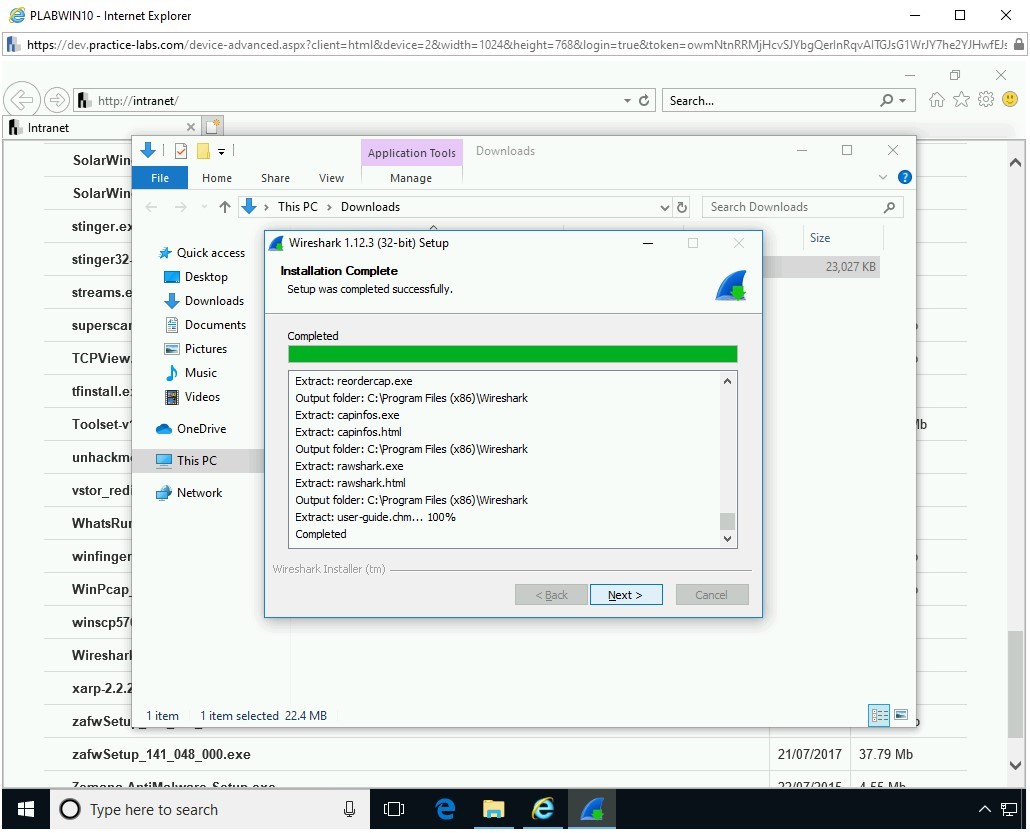Open IE Favorites star icon
The height and width of the screenshot is (833, 1030).
click(x=961, y=100)
